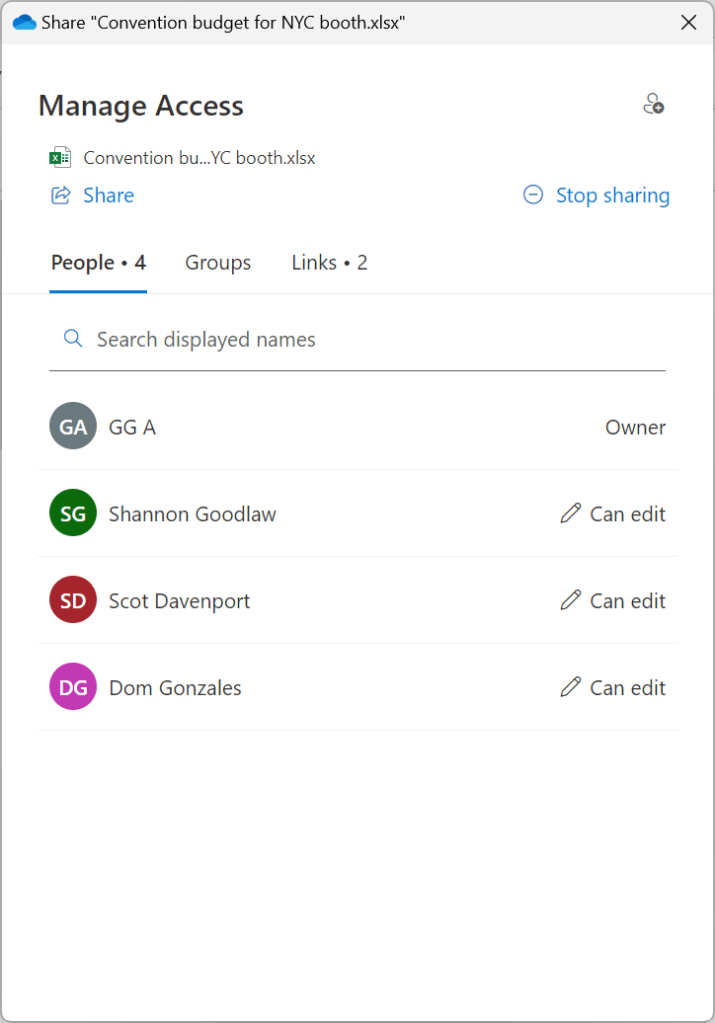Switch to the Links tab
715x1023 pixels.
click(329, 263)
